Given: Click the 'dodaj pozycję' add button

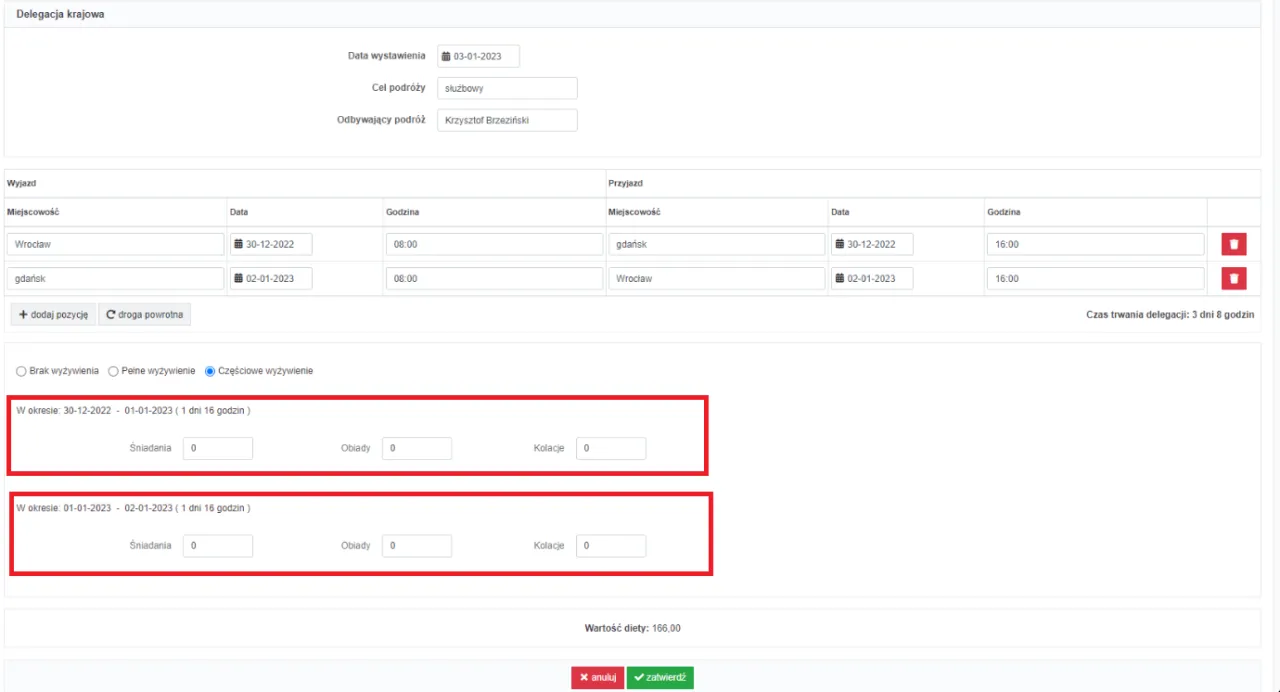Looking at the screenshot, I should 54,315.
